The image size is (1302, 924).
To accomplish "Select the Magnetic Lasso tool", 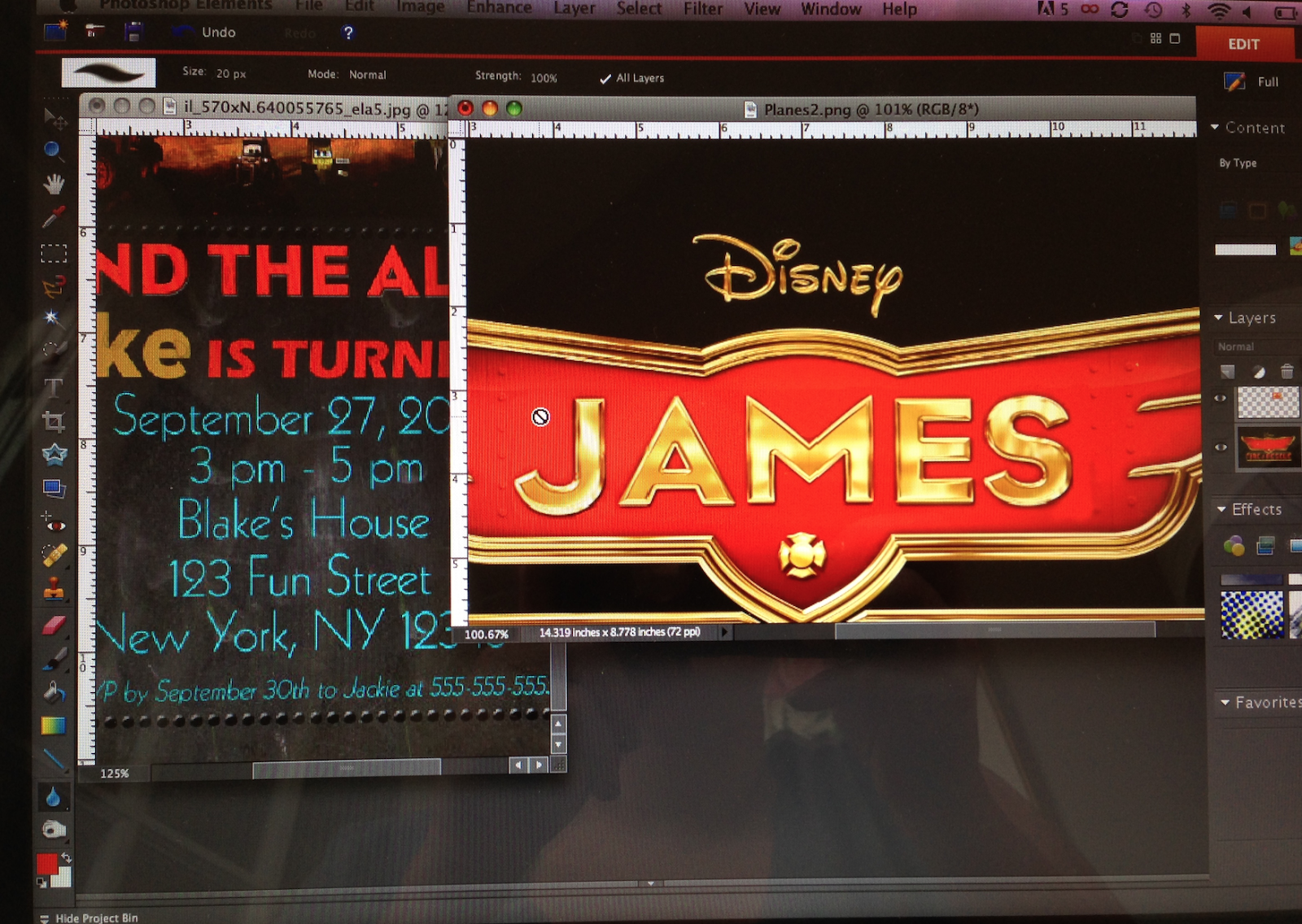I will (x=53, y=286).
